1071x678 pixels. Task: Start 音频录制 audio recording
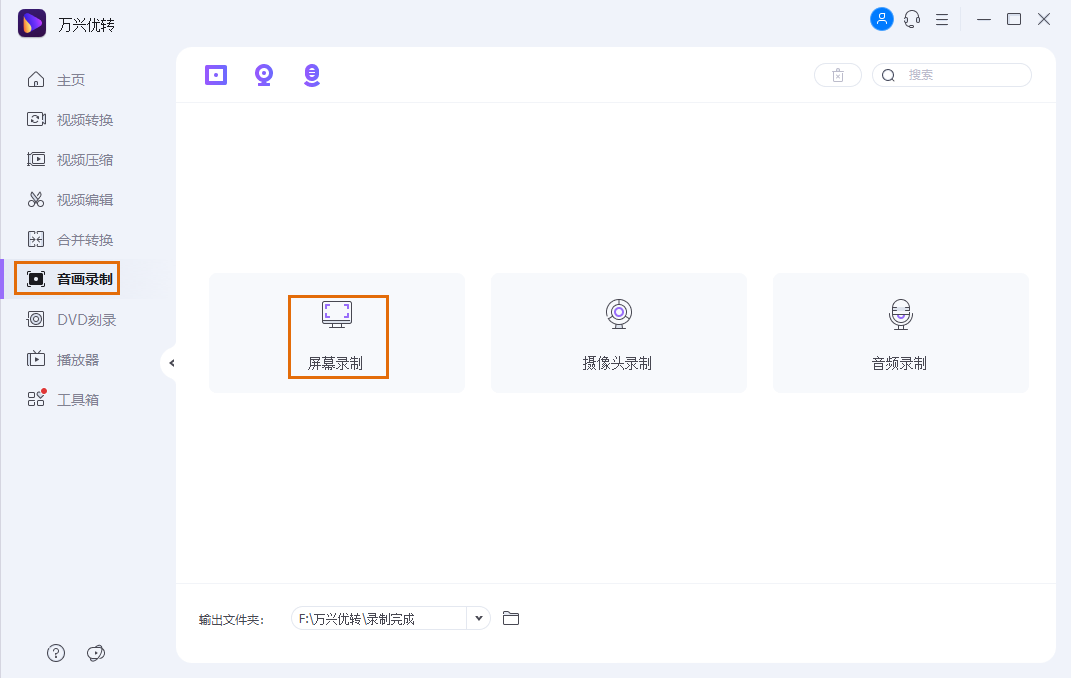(x=900, y=333)
